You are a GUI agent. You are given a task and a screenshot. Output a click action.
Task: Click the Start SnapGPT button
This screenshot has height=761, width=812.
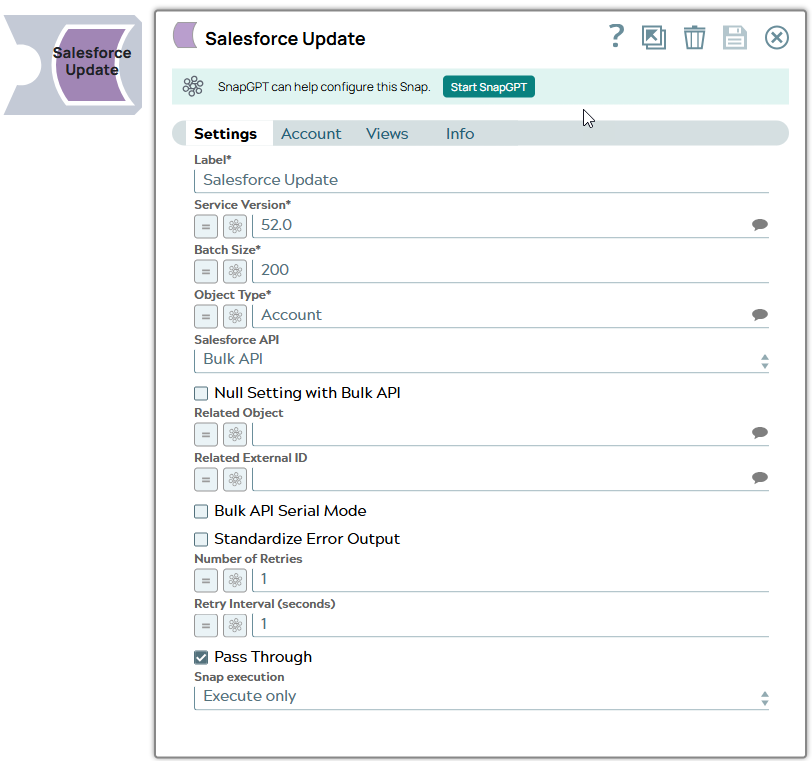[x=488, y=87]
